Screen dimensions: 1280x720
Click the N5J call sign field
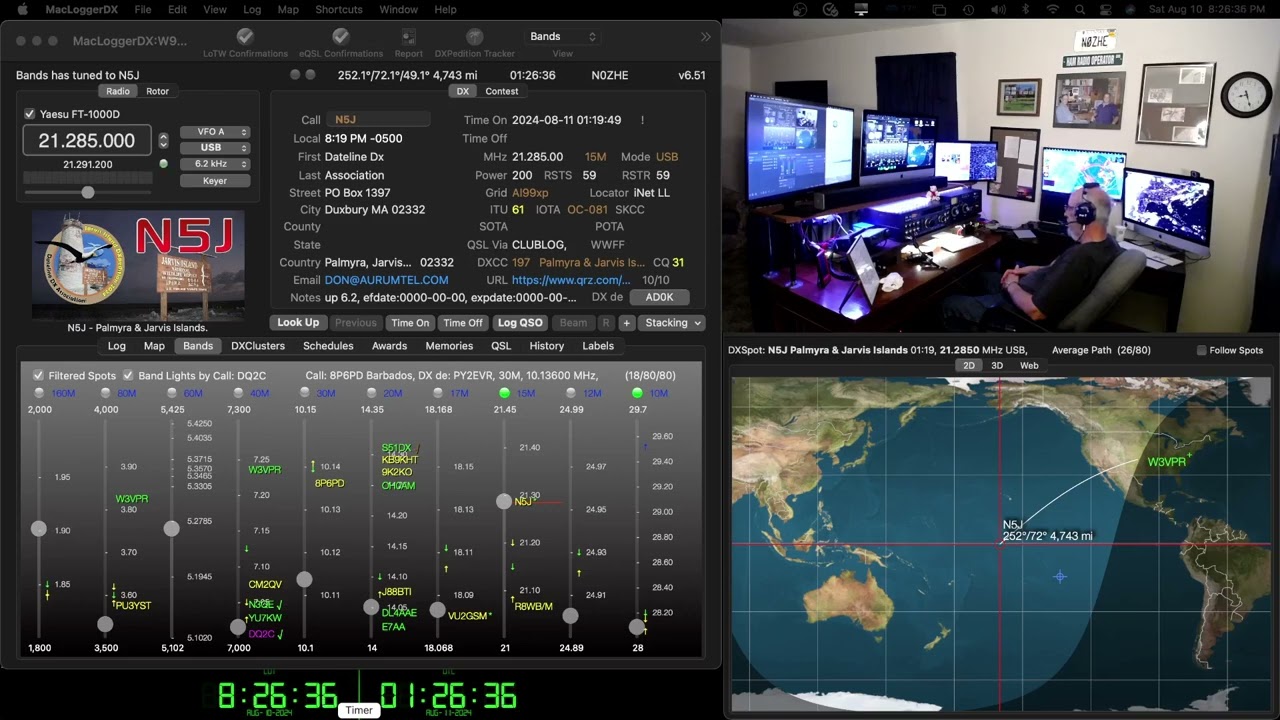pyautogui.click(x=380, y=120)
